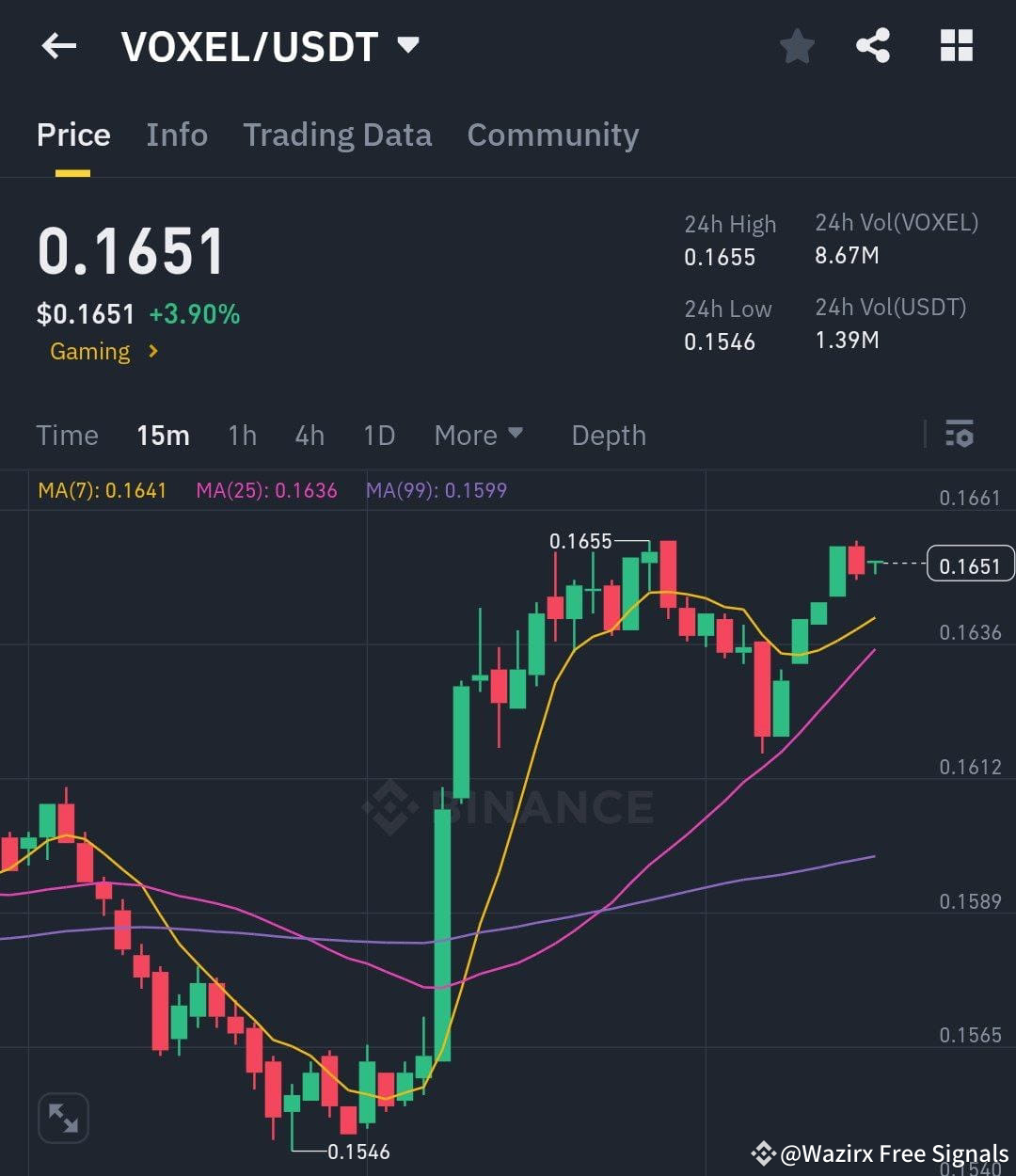Expand chart to fullscreen with bottom-left icon

pyautogui.click(x=62, y=1117)
